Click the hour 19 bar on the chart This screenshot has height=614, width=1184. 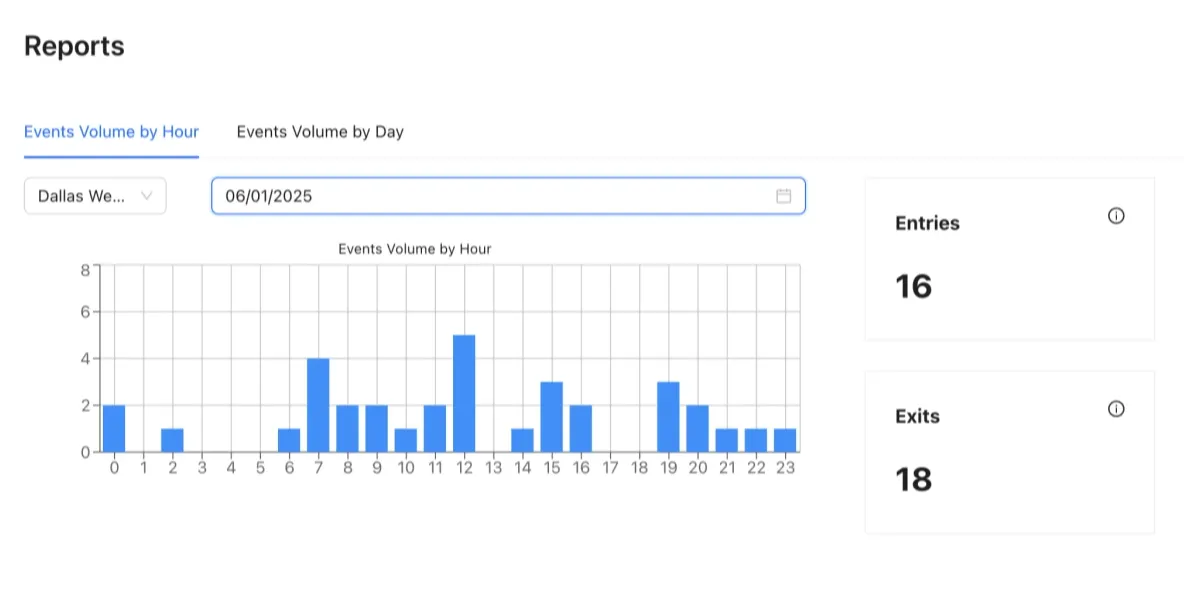click(x=669, y=415)
